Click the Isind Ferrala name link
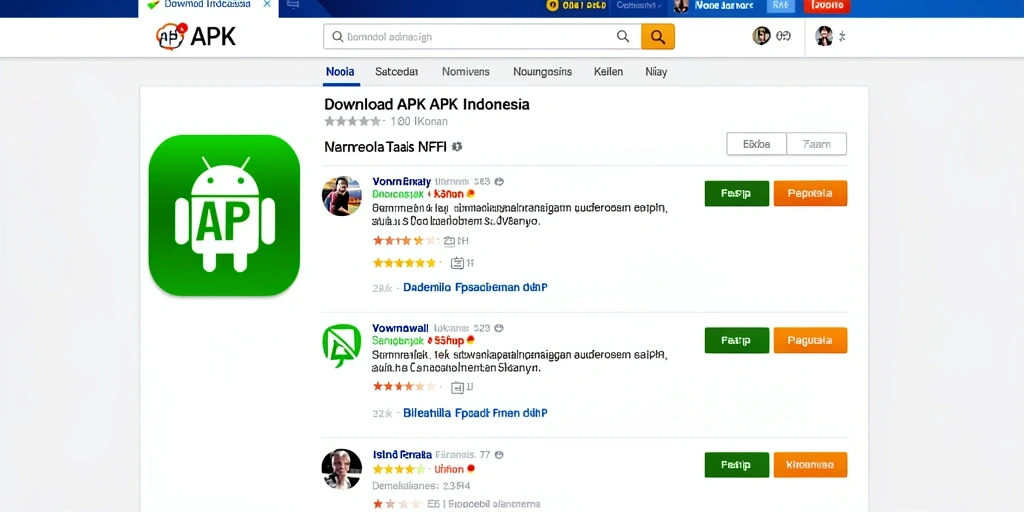Viewport: 1024px width, 512px height. click(x=402, y=454)
